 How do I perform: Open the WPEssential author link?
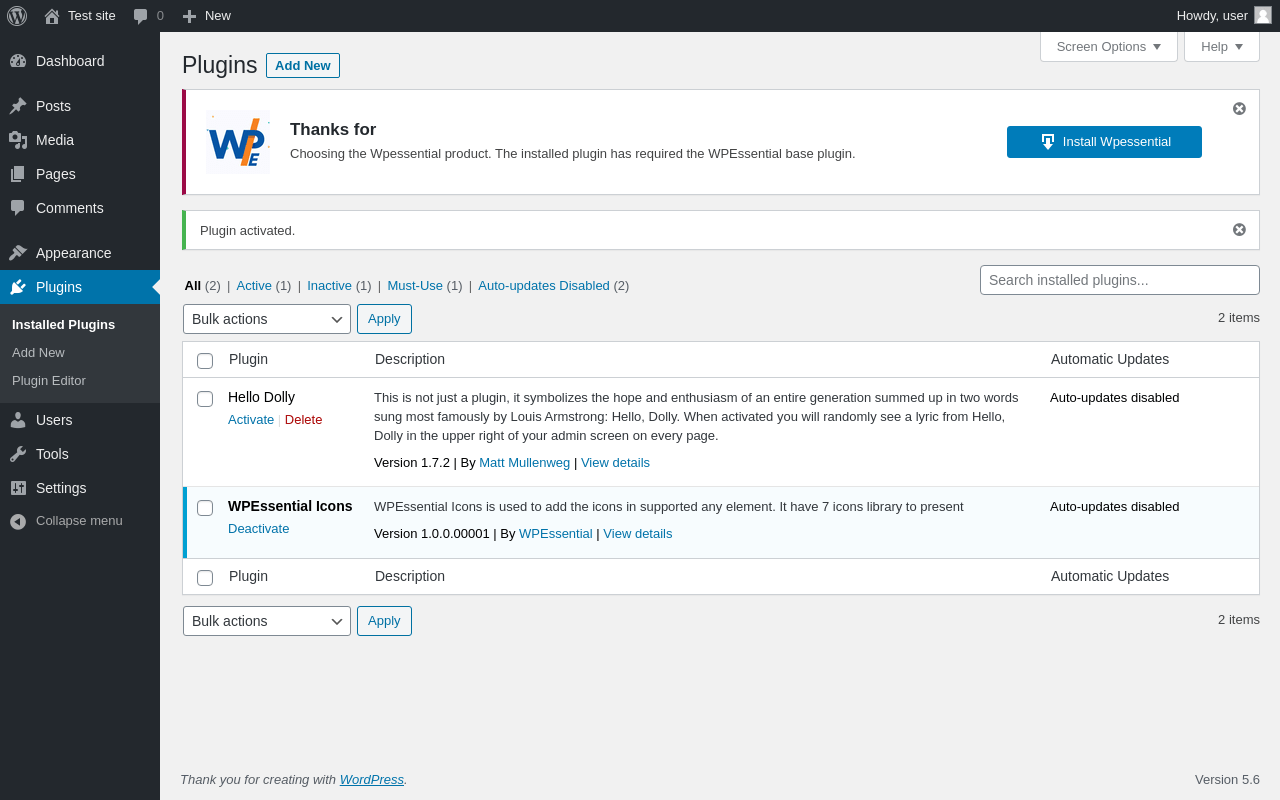click(x=556, y=534)
